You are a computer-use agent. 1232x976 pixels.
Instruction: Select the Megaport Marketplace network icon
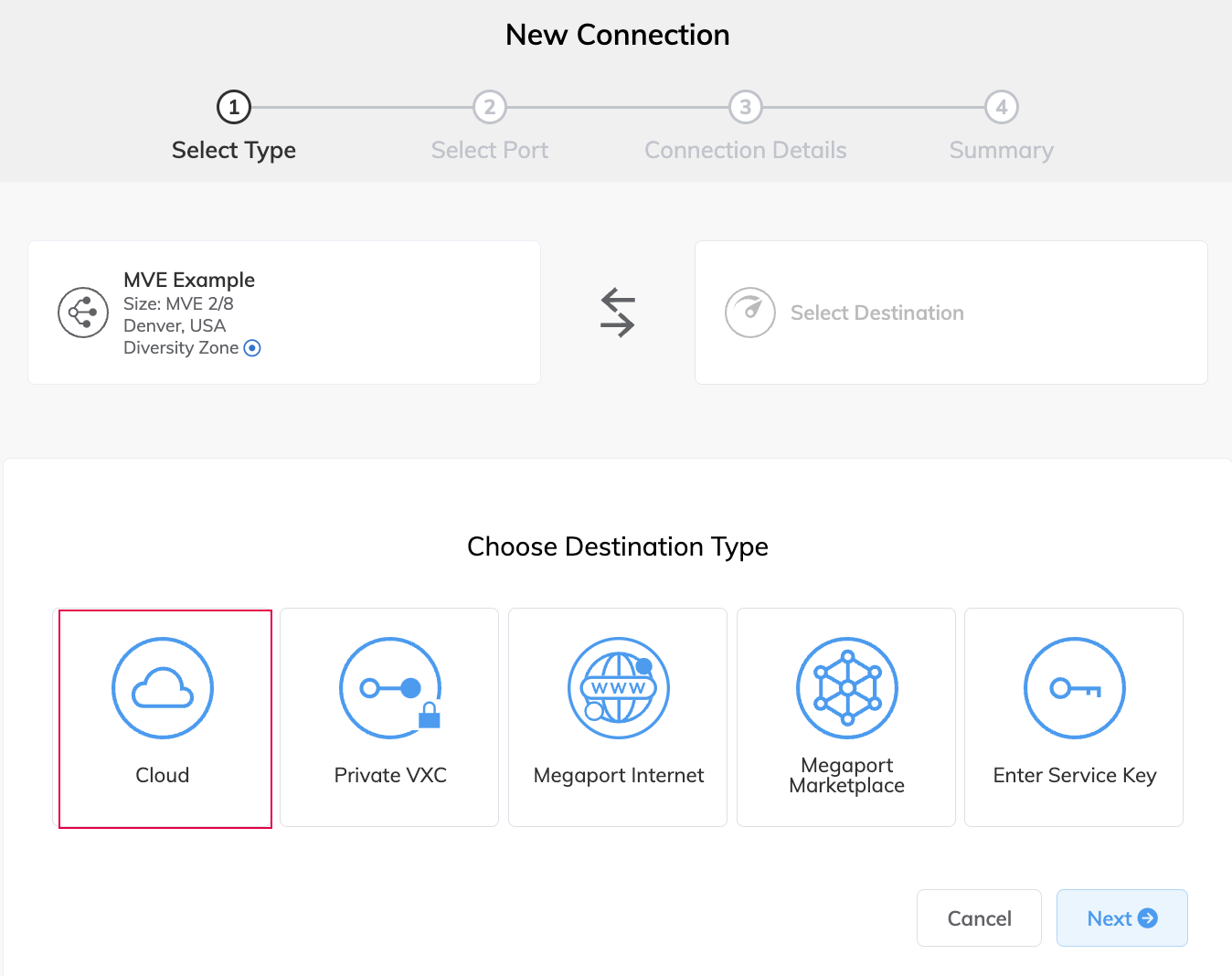click(845, 687)
